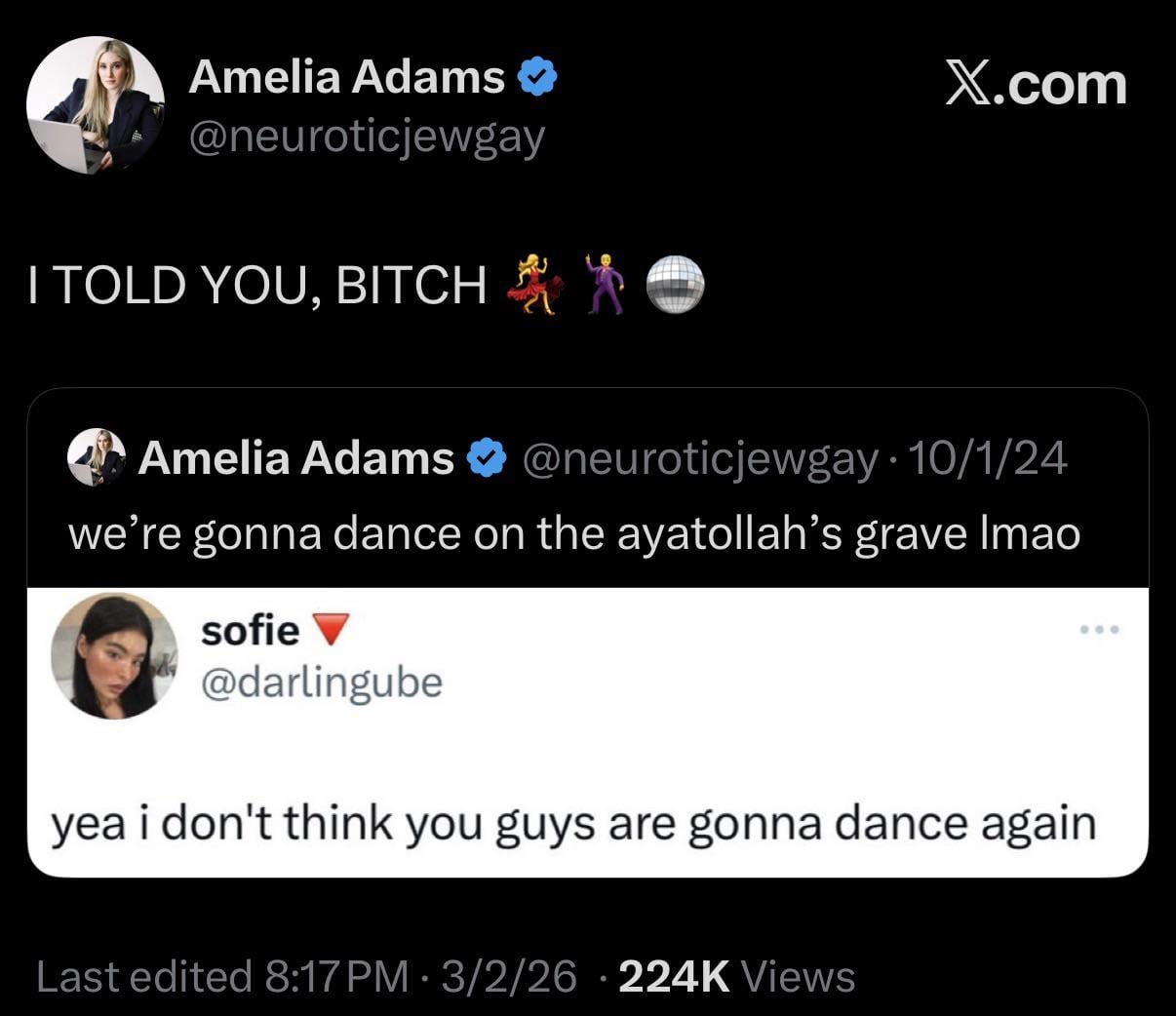Click the verified badge beside the top Amelia Adams name

[x=536, y=77]
